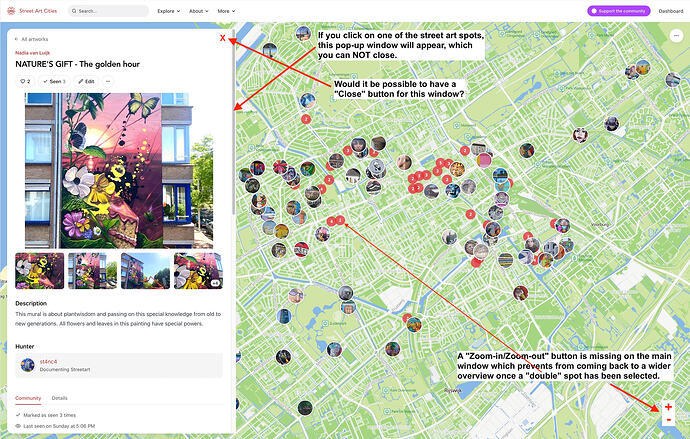
Task: Open hunter st4nc4 profile link
Action: tap(48, 362)
